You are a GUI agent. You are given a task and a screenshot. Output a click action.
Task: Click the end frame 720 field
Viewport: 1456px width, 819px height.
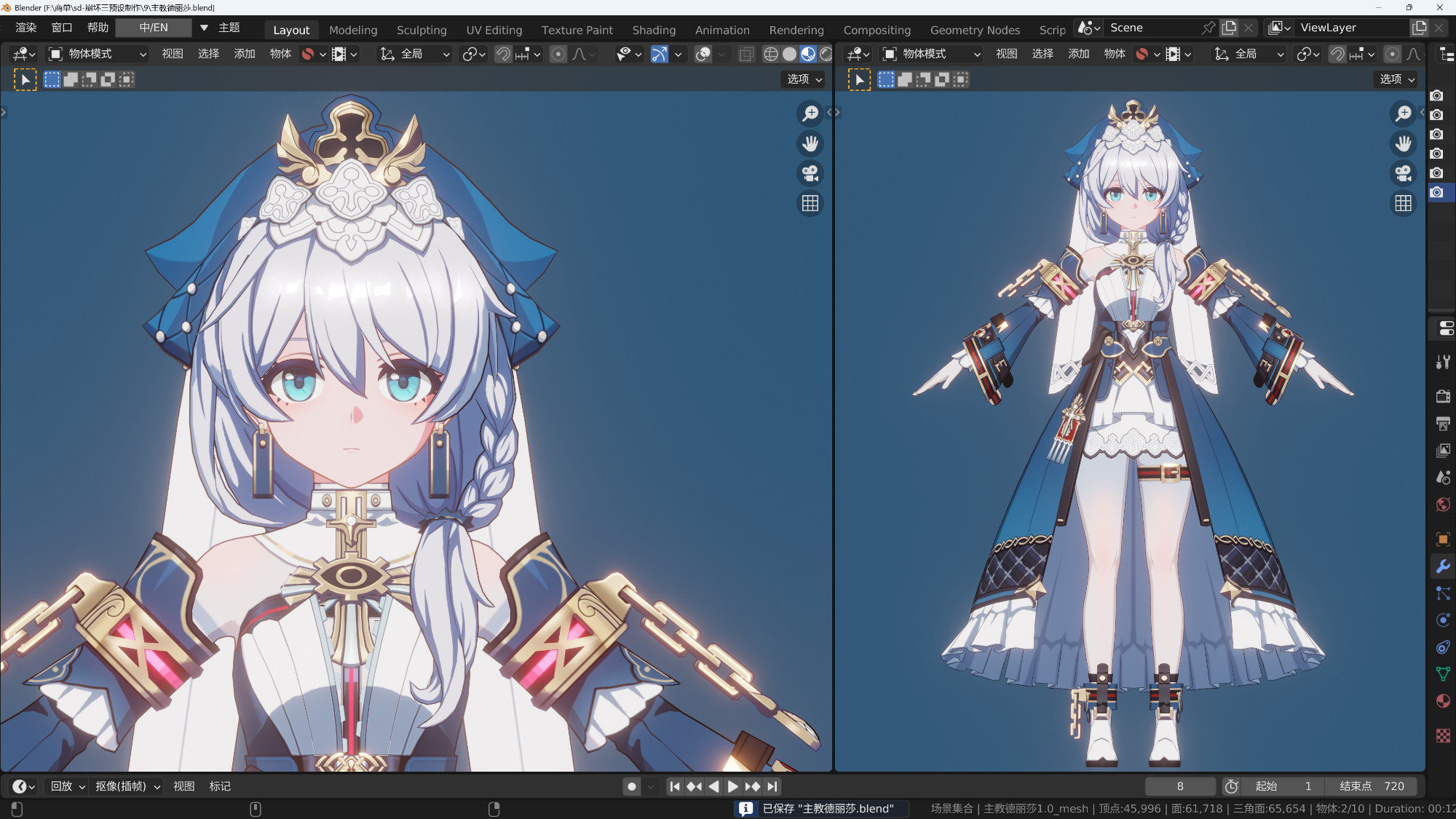(1379, 786)
